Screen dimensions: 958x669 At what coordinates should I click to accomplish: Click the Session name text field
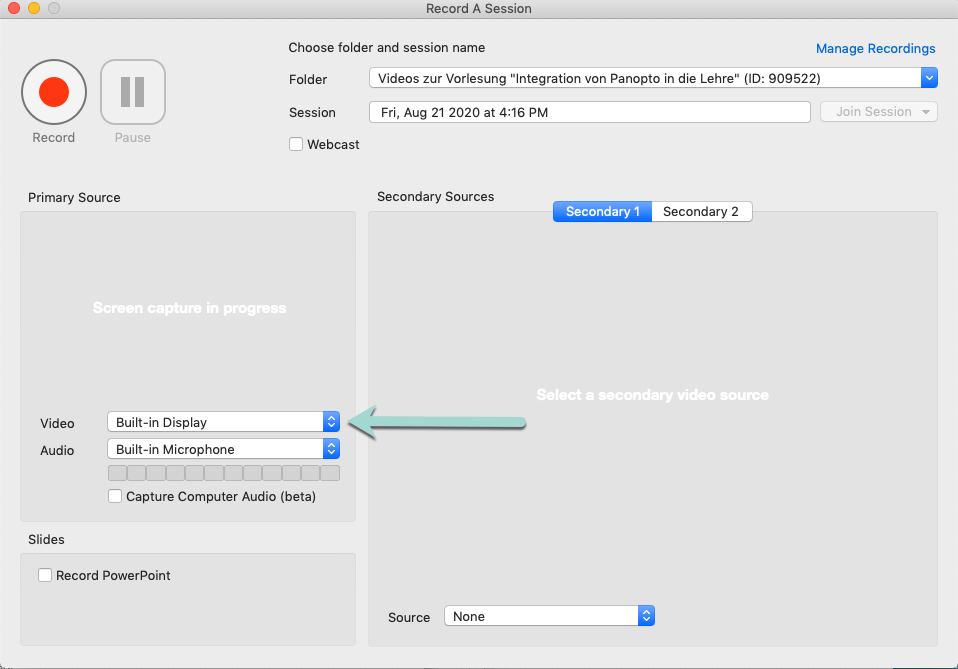click(589, 112)
